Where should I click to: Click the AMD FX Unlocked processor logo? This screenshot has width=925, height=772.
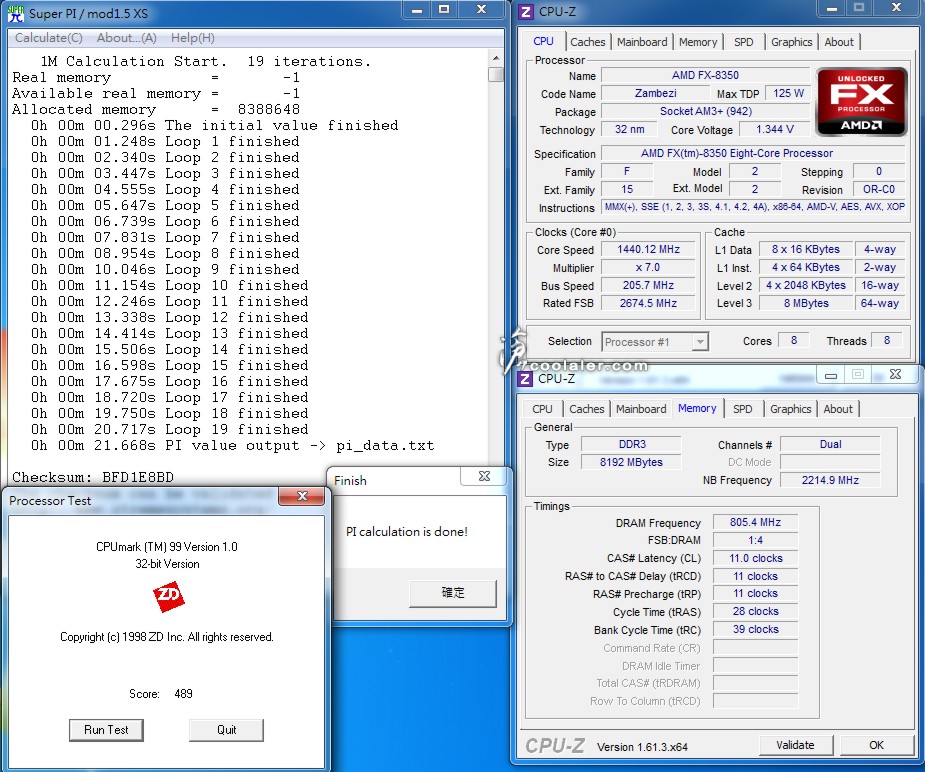(x=861, y=101)
